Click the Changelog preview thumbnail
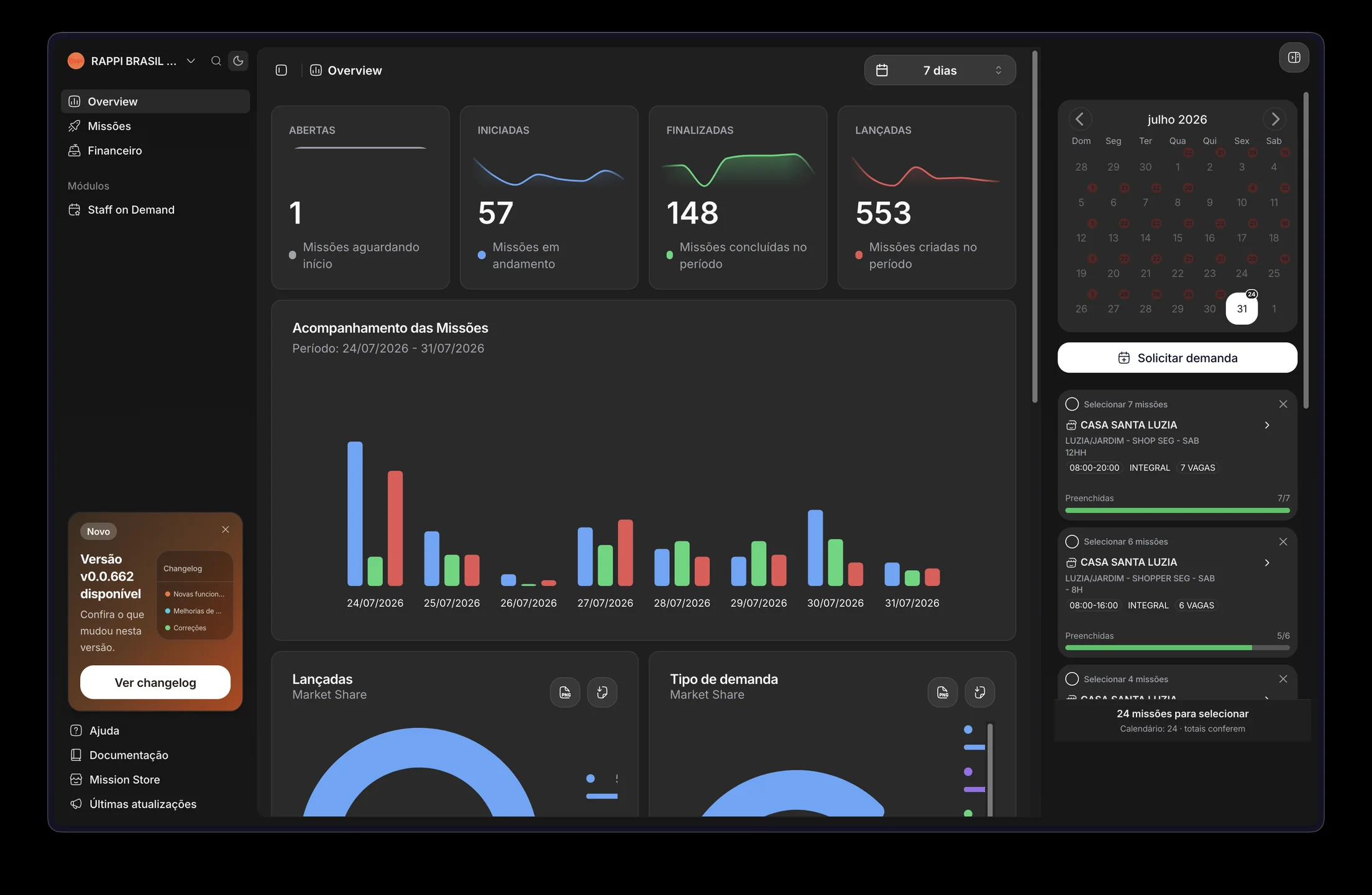Image resolution: width=1372 pixels, height=895 pixels. pos(194,595)
